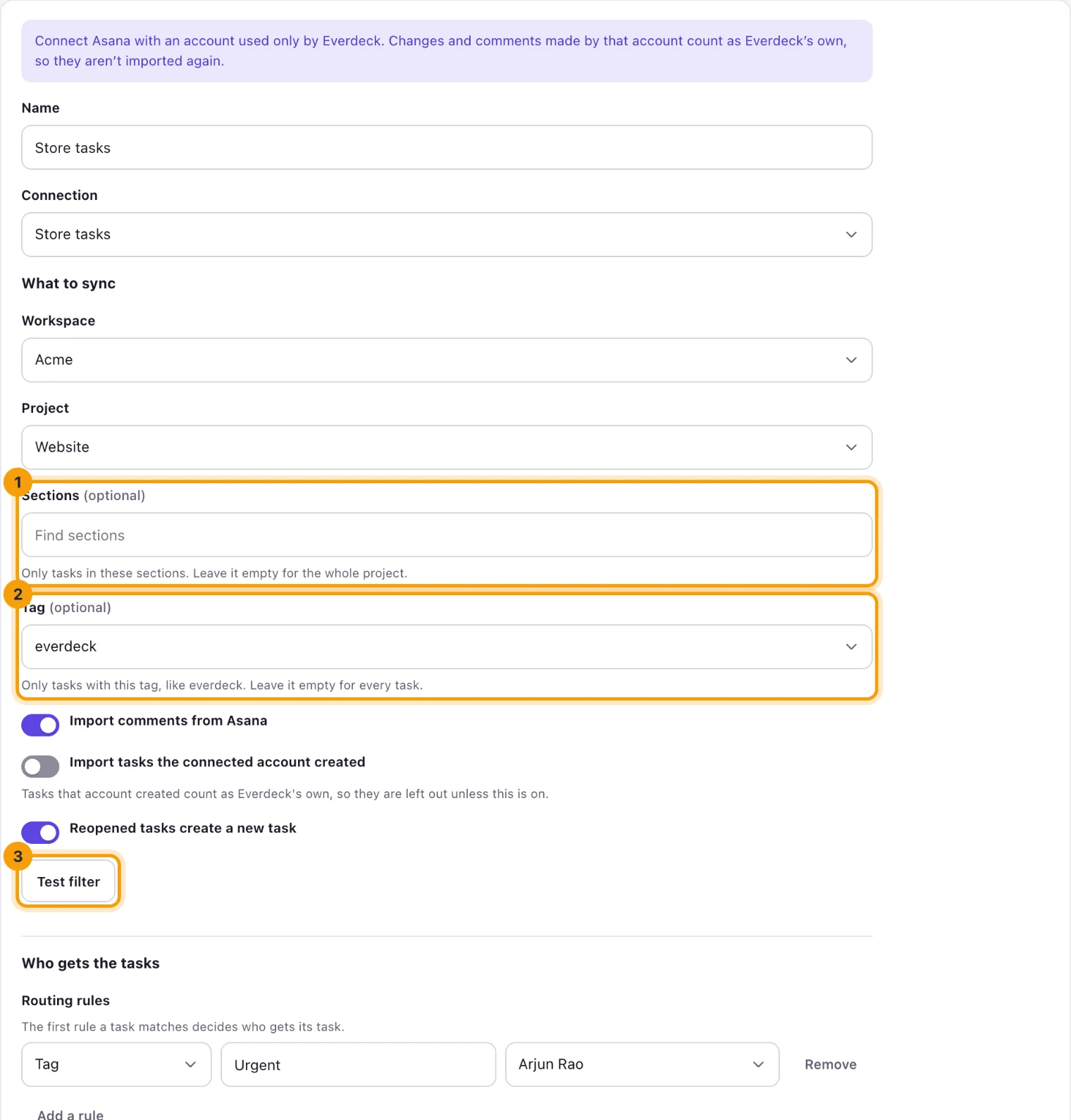The image size is (1071, 1120).
Task: Open the Workspace dropdown showing Acme
Action: [x=447, y=360]
